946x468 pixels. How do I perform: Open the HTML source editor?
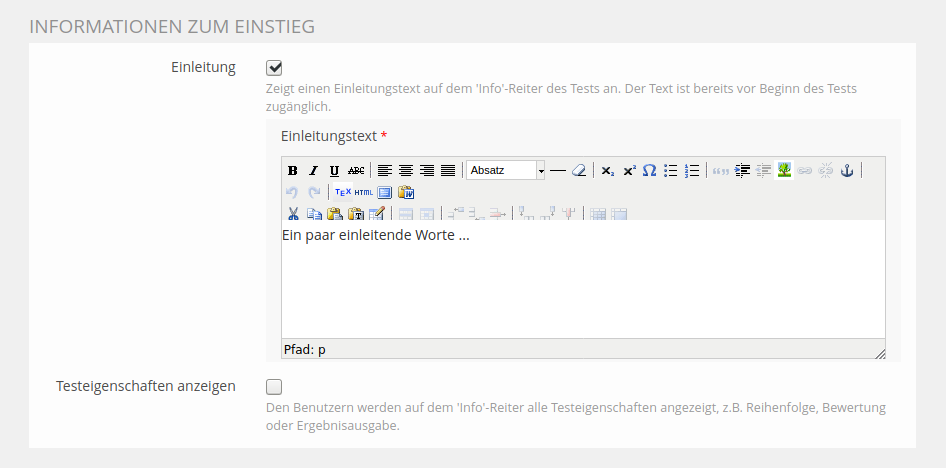[x=363, y=192]
